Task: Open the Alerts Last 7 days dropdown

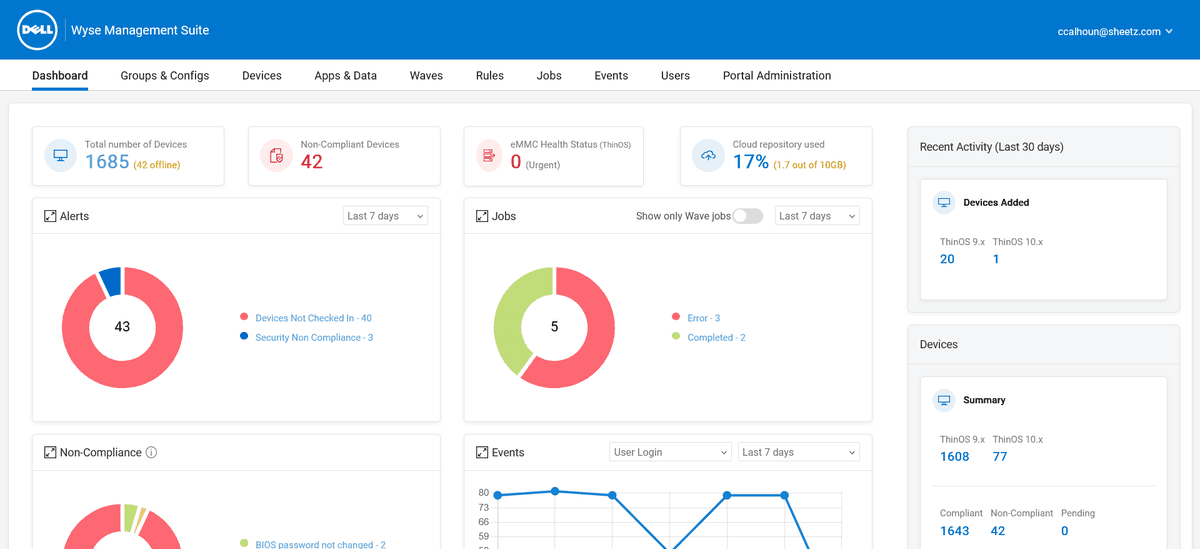Action: click(385, 216)
